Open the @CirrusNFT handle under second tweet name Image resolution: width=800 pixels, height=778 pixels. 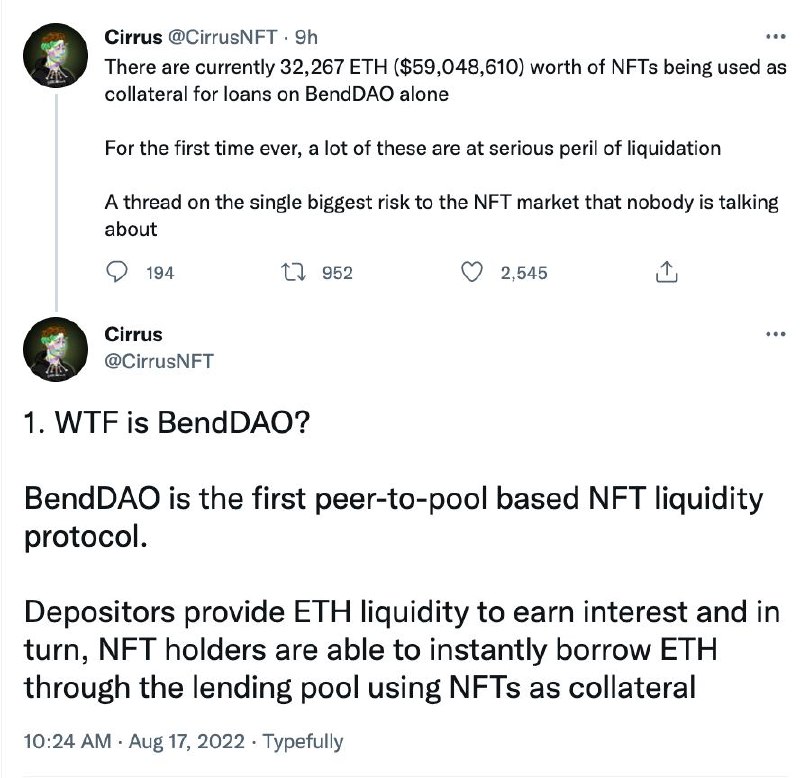[159, 361]
